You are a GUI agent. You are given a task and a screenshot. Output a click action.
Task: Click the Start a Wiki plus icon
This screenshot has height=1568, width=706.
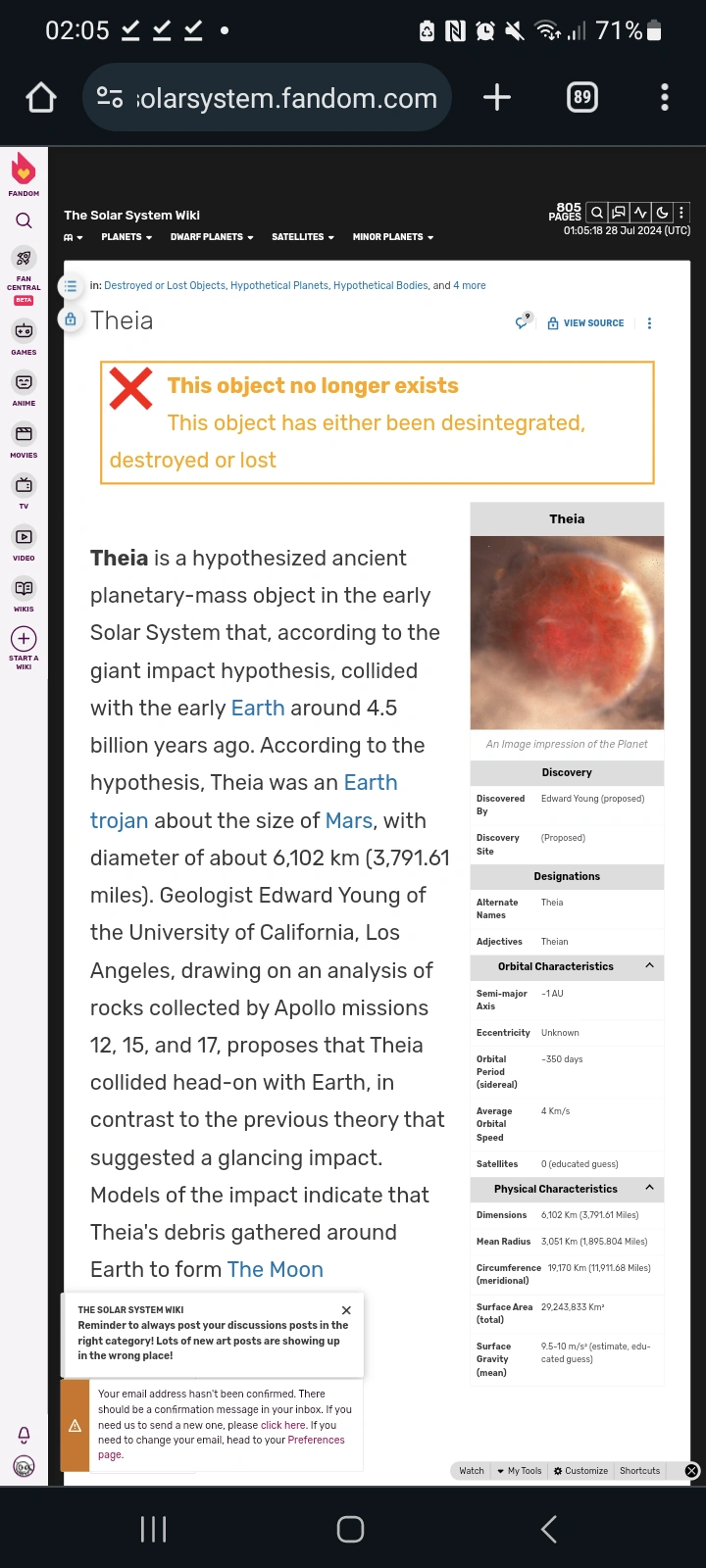click(x=24, y=639)
